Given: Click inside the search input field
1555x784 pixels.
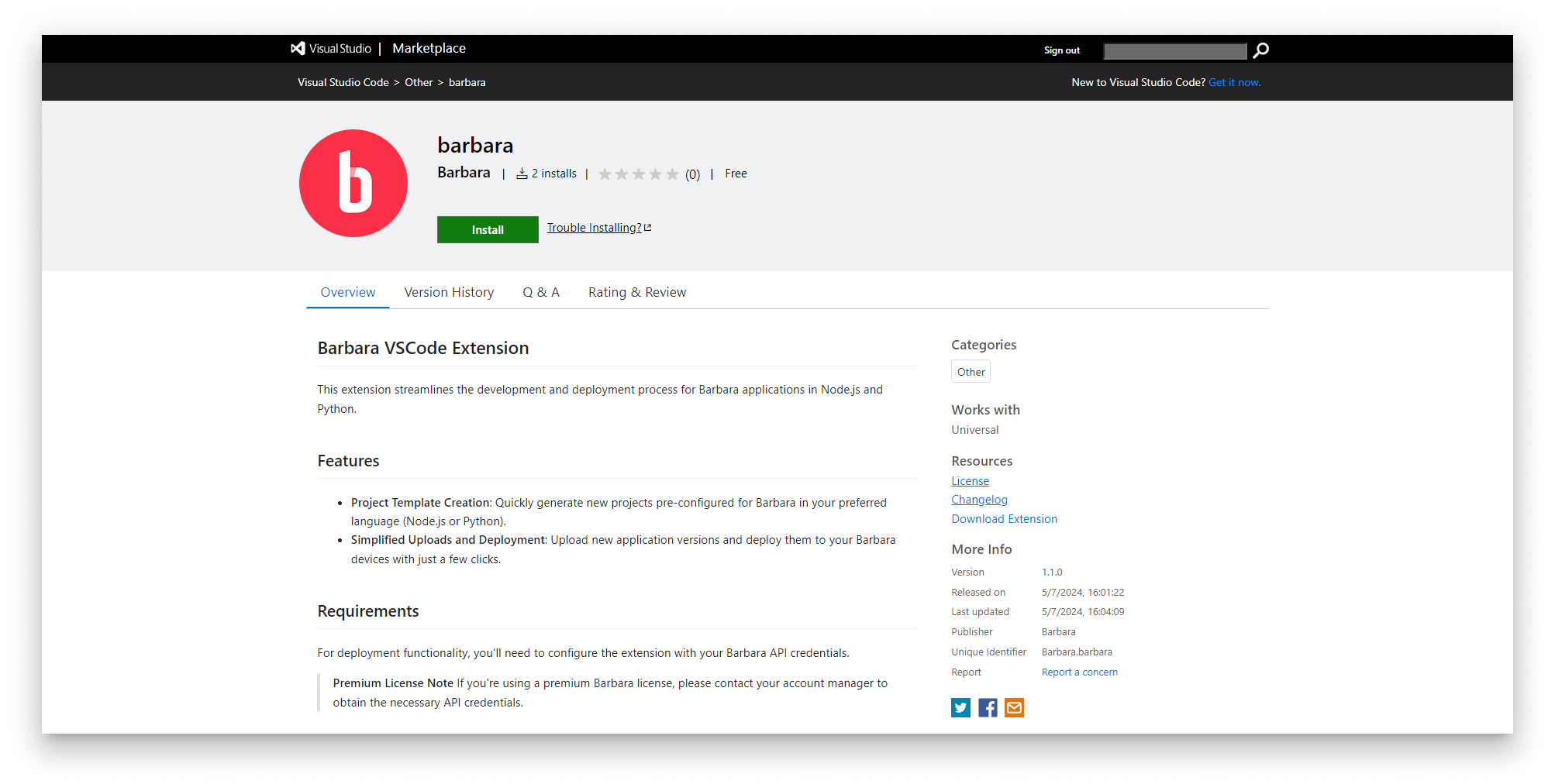Looking at the screenshot, I should point(1174,50).
